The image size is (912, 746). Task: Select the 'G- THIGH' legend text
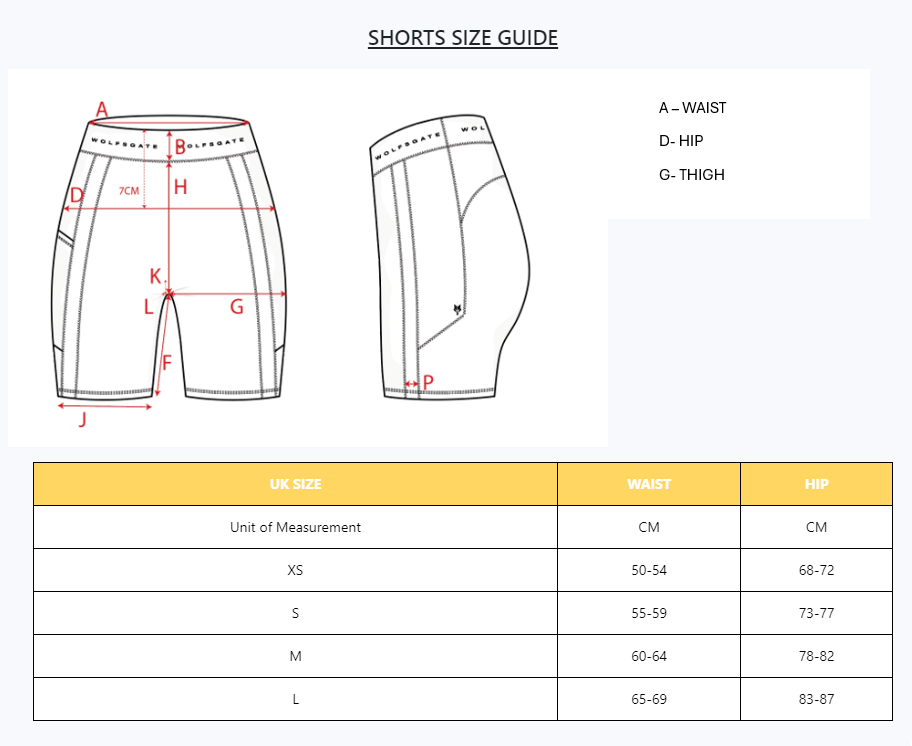pyautogui.click(x=691, y=175)
